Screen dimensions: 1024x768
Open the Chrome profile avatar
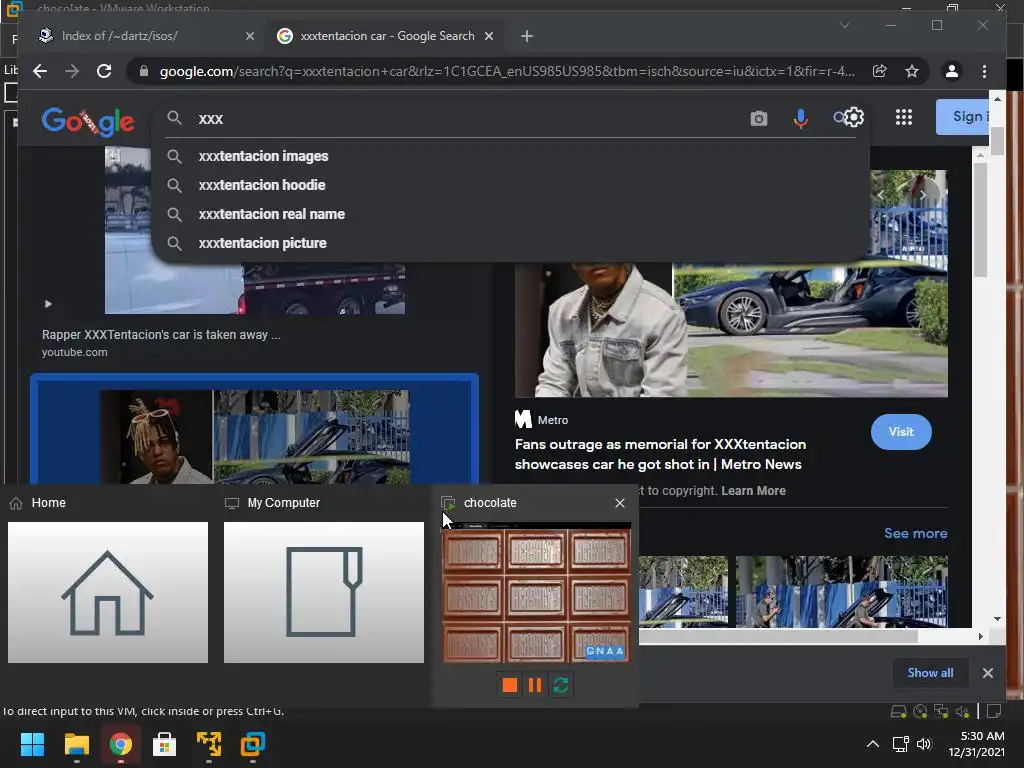[952, 71]
